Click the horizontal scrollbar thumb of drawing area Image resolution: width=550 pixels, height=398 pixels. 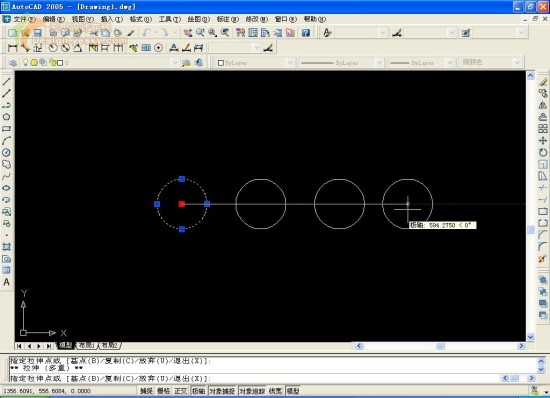pos(441,346)
